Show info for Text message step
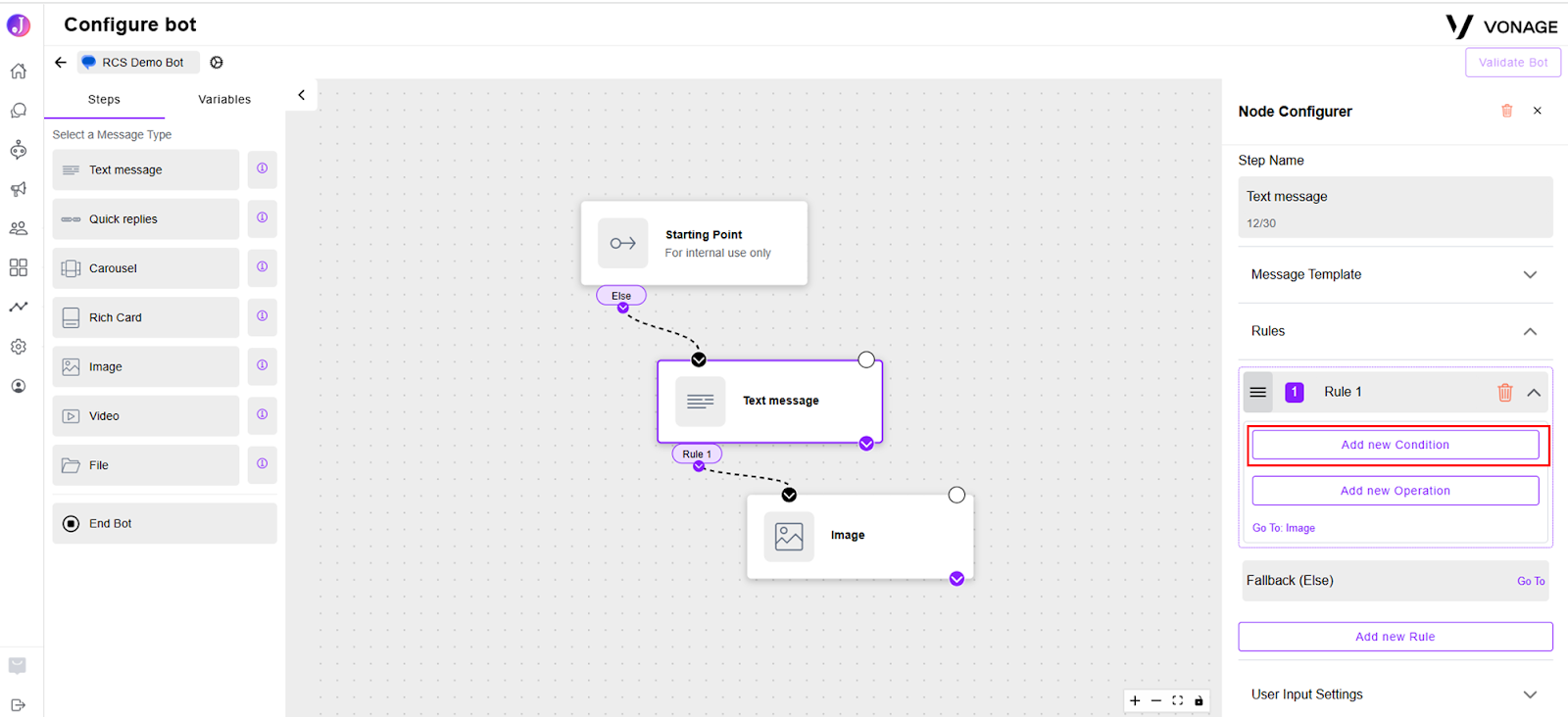1568x717 pixels. (x=262, y=168)
